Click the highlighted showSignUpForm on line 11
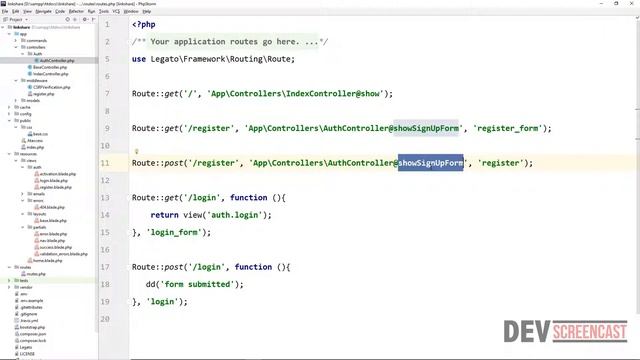 point(431,163)
